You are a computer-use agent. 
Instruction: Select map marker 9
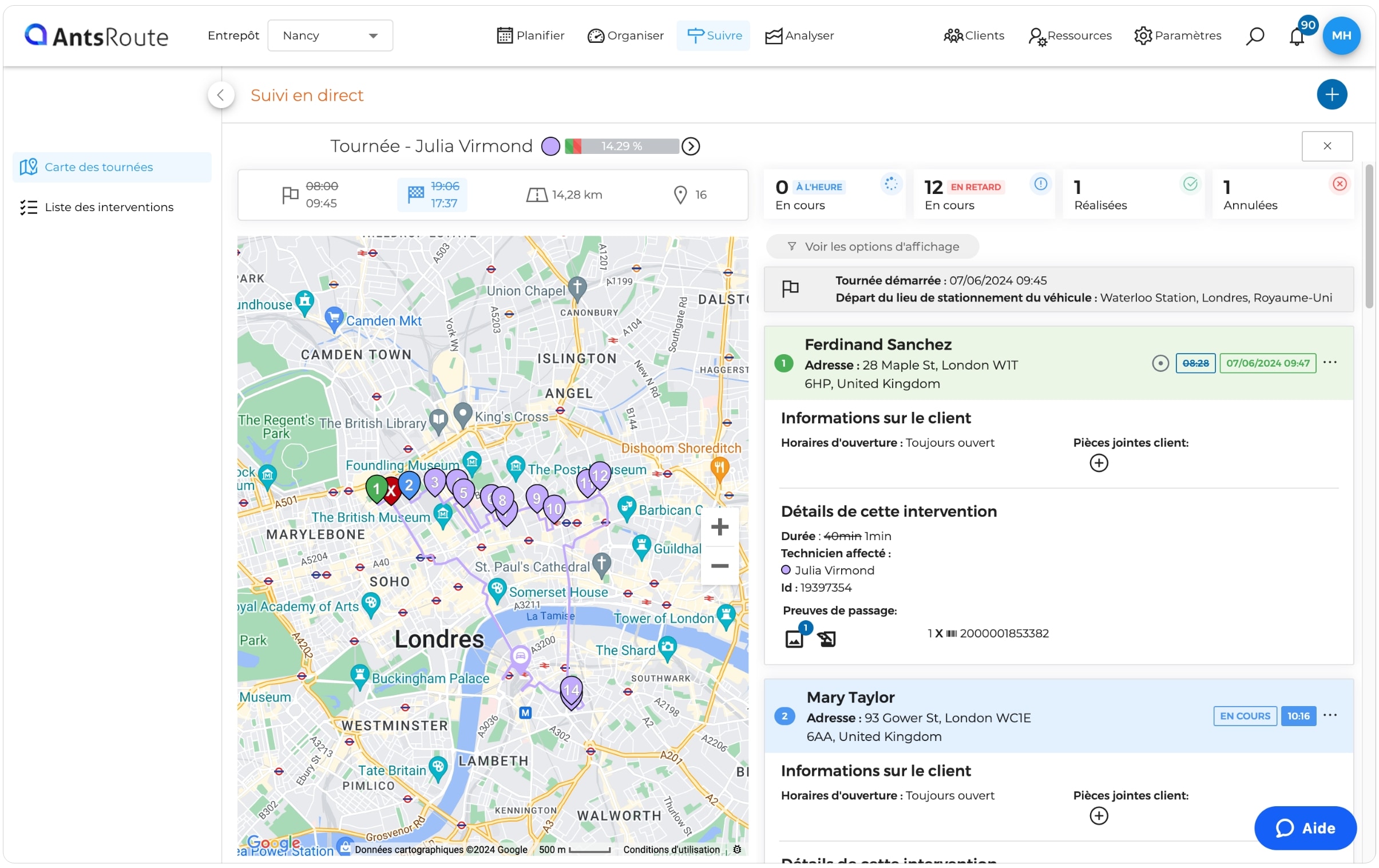pyautogui.click(x=537, y=498)
